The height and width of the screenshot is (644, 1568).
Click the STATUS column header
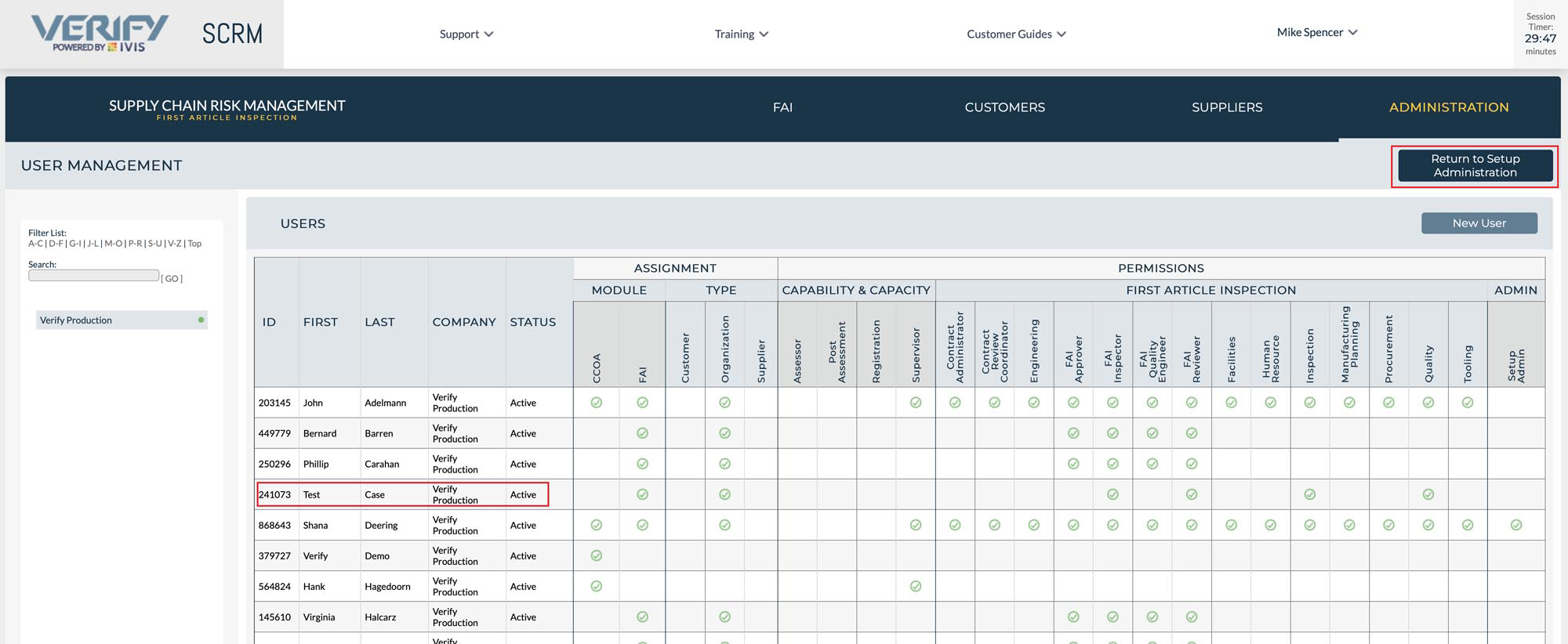(x=533, y=322)
